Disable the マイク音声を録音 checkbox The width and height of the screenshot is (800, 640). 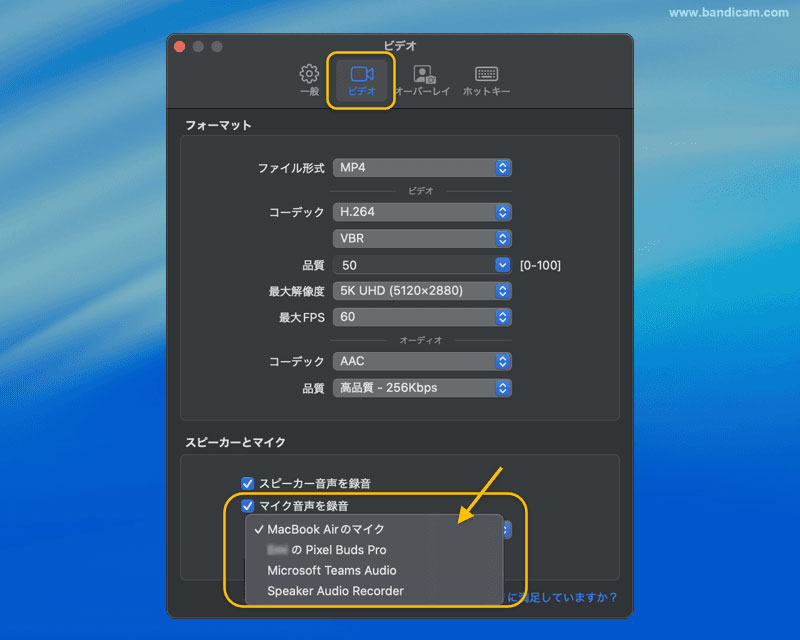click(247, 506)
